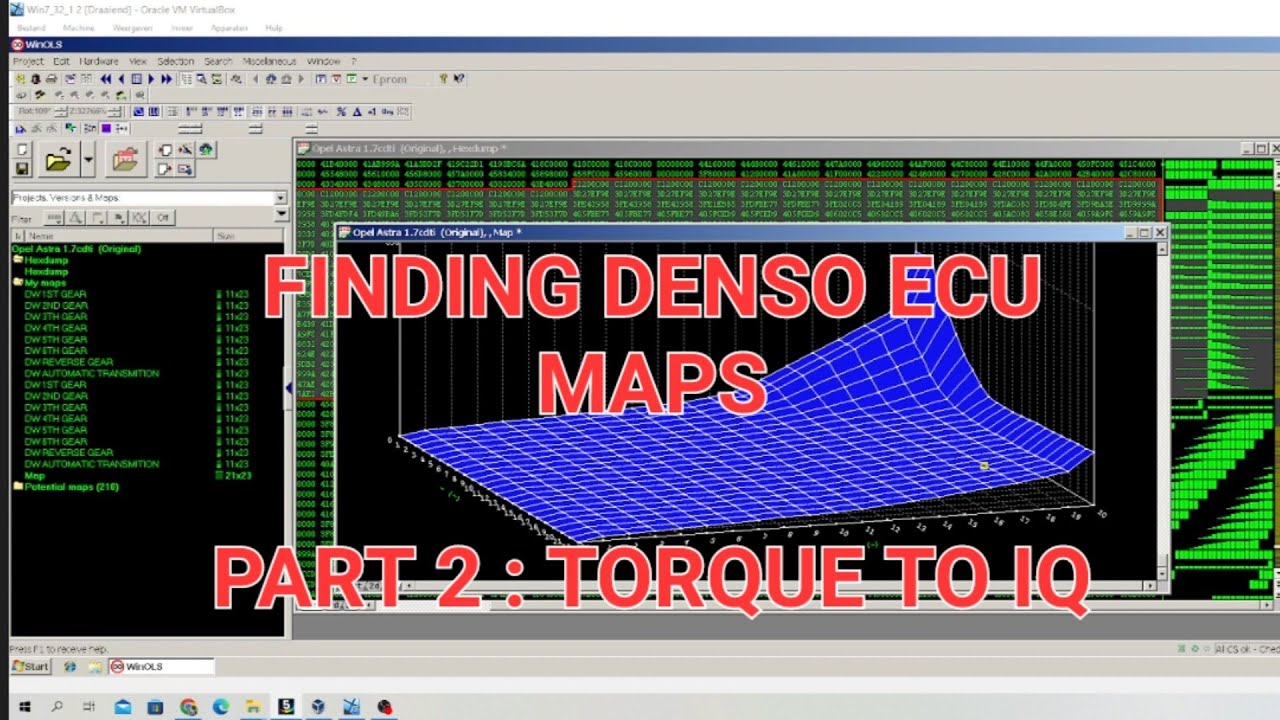
Task: Open the VirtualBox Machine menu
Action: click(x=78, y=28)
